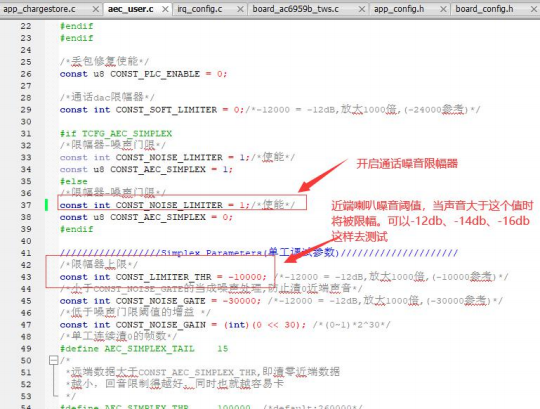Close the board_ac6959b_tws.c tab
Screen dimensions: 540x409
[x=362, y=9]
